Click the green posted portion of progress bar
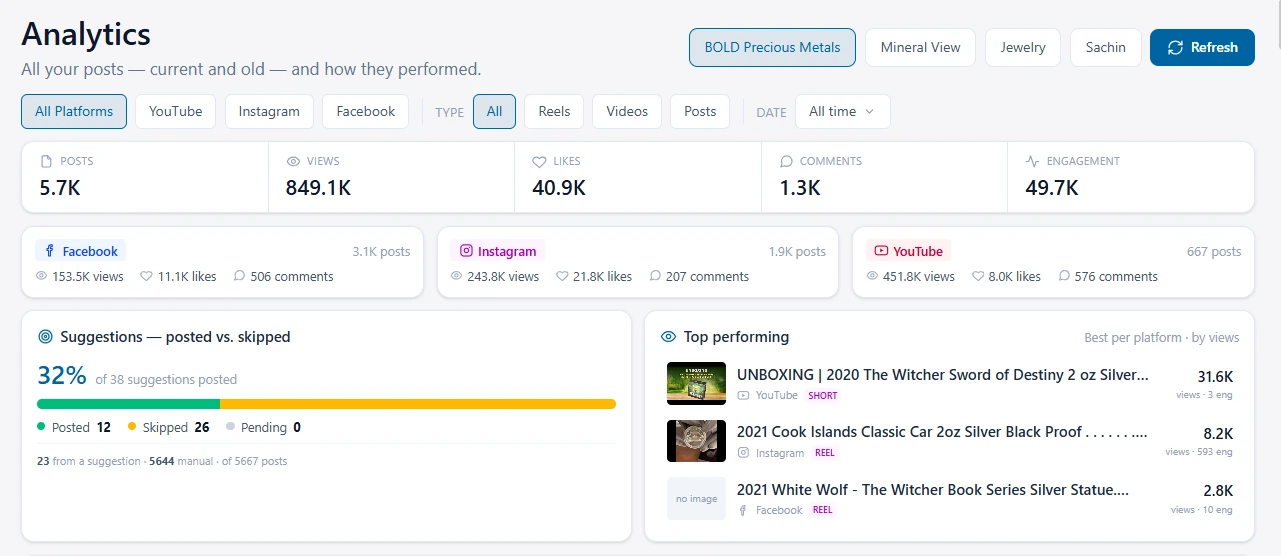Image resolution: width=1281 pixels, height=556 pixels. pyautogui.click(x=128, y=404)
